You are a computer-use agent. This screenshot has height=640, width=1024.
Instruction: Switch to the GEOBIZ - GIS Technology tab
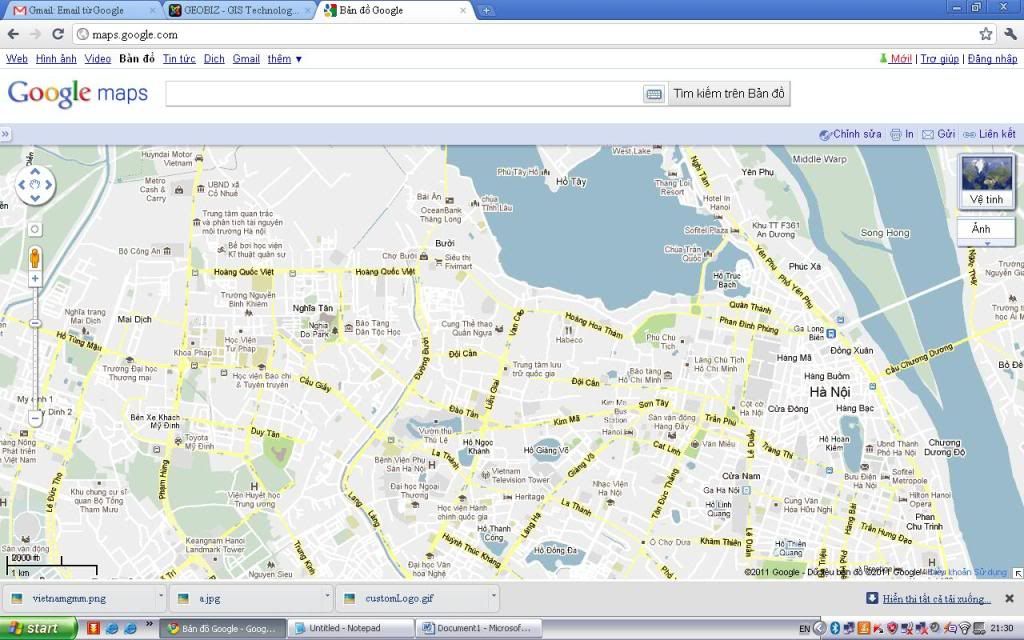click(240, 11)
